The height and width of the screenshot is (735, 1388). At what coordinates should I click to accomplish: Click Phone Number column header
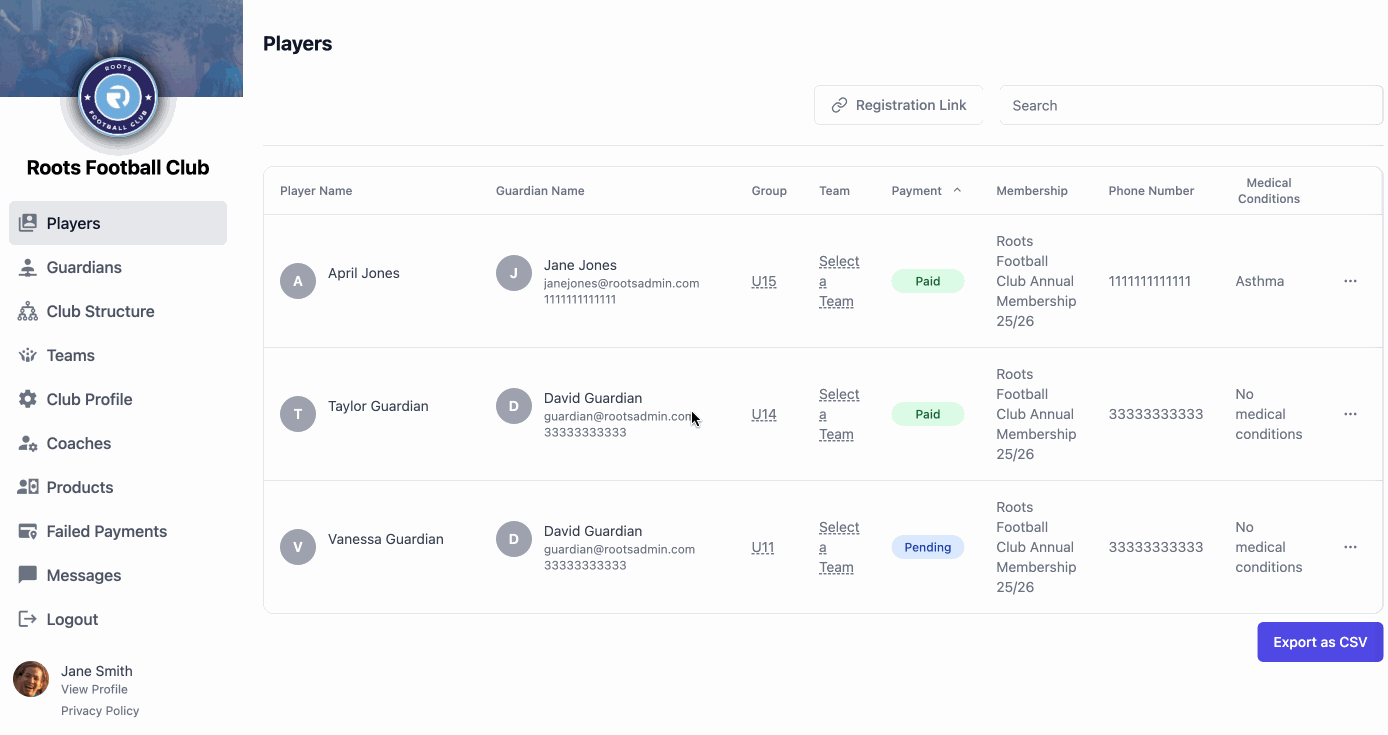1151,190
